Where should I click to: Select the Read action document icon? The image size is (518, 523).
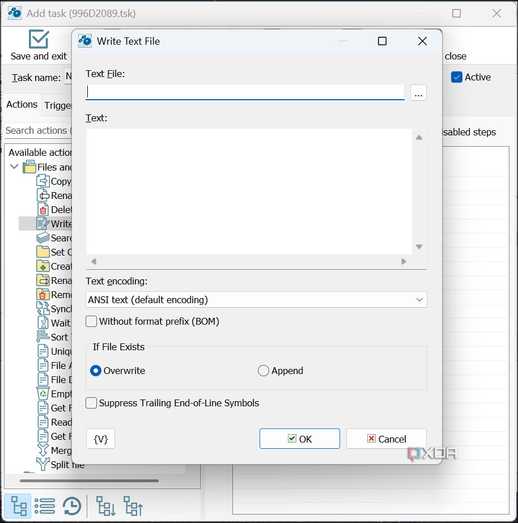pyautogui.click(x=43, y=422)
